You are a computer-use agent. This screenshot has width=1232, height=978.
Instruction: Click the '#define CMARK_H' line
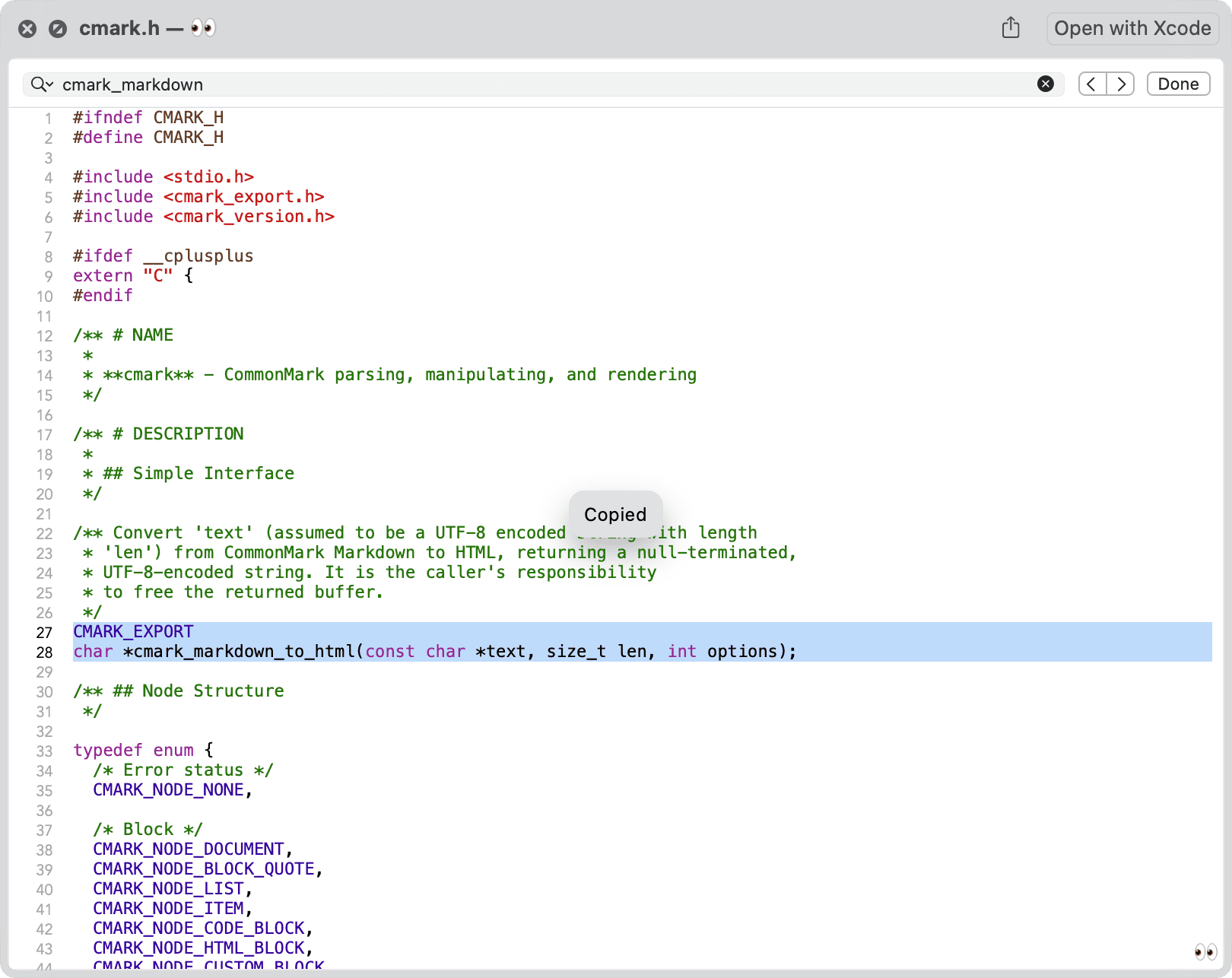pos(148,138)
